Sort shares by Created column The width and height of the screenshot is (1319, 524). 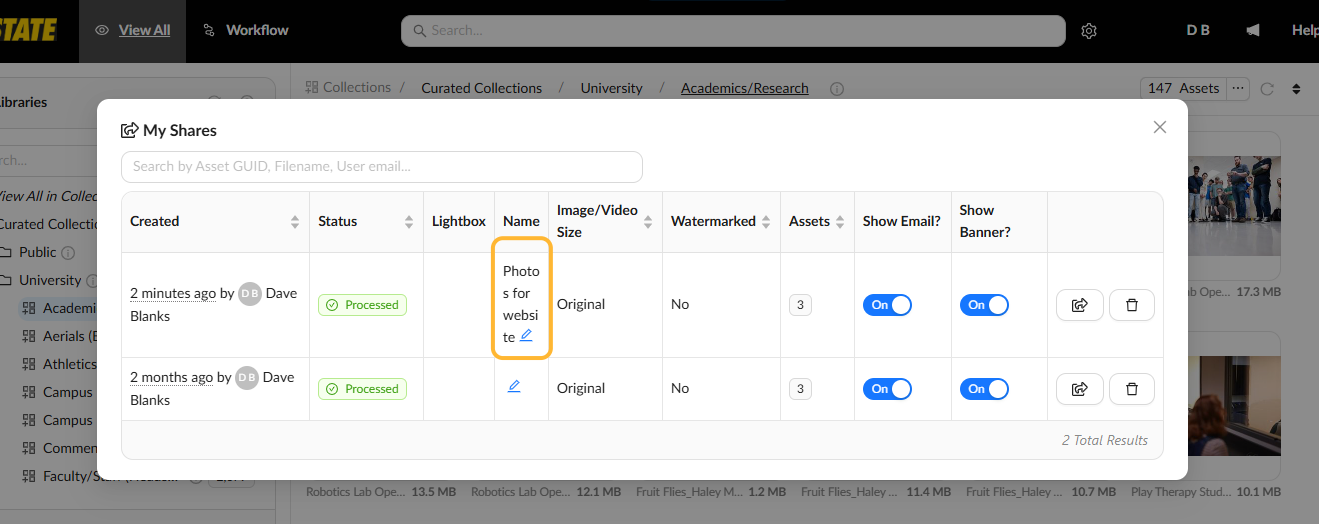(x=295, y=222)
